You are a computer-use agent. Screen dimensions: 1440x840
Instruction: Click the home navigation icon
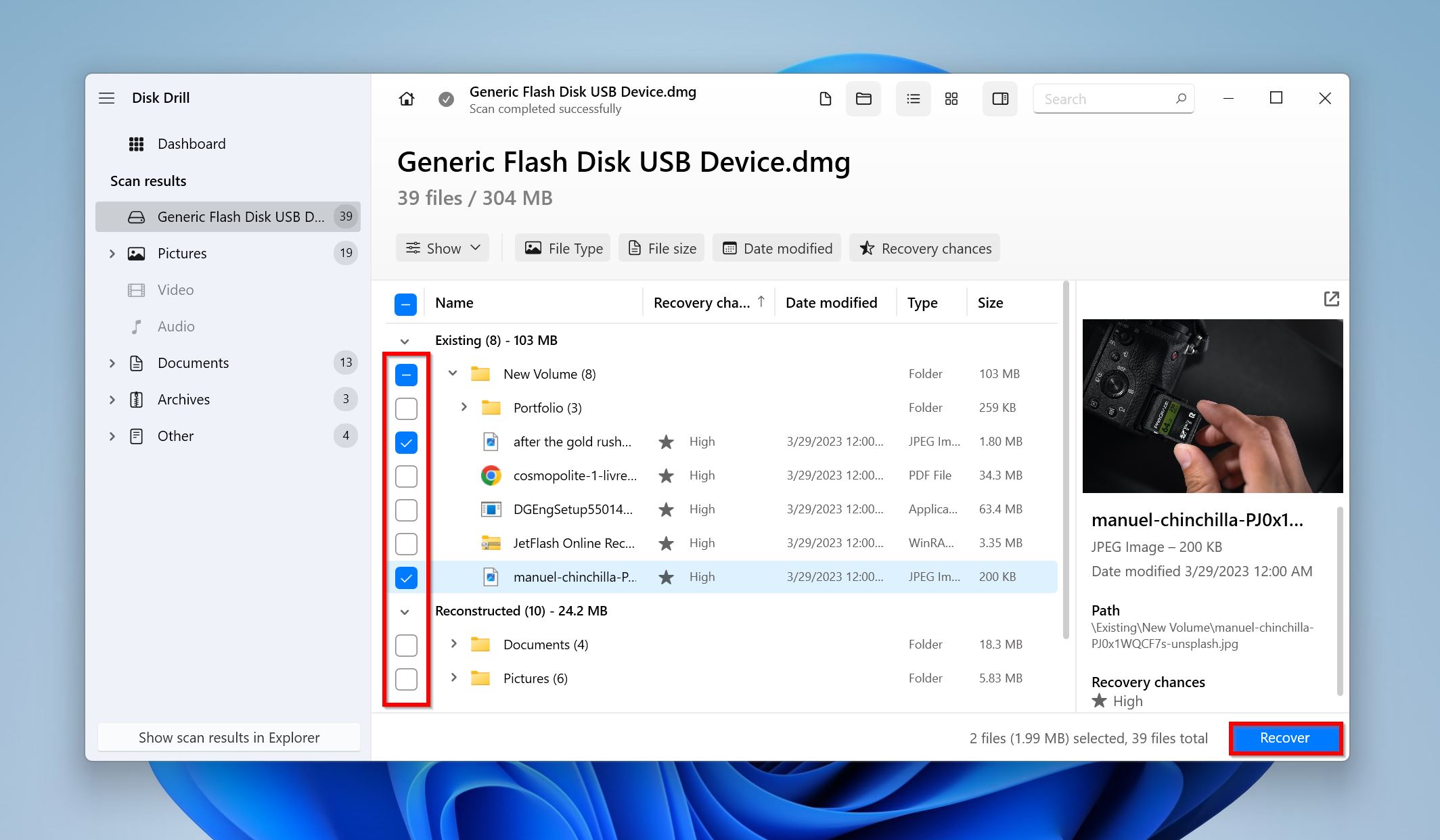[x=407, y=98]
